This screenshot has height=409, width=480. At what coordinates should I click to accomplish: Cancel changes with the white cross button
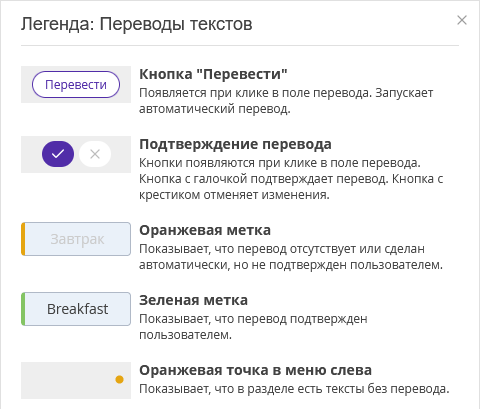(95, 154)
